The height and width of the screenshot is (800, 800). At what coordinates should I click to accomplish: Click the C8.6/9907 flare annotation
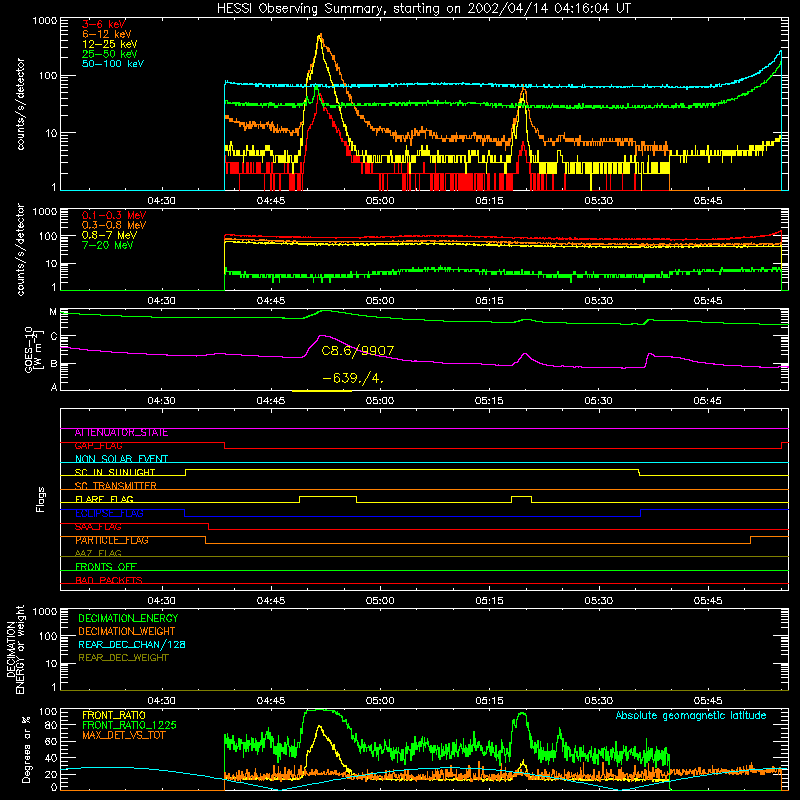click(x=358, y=351)
